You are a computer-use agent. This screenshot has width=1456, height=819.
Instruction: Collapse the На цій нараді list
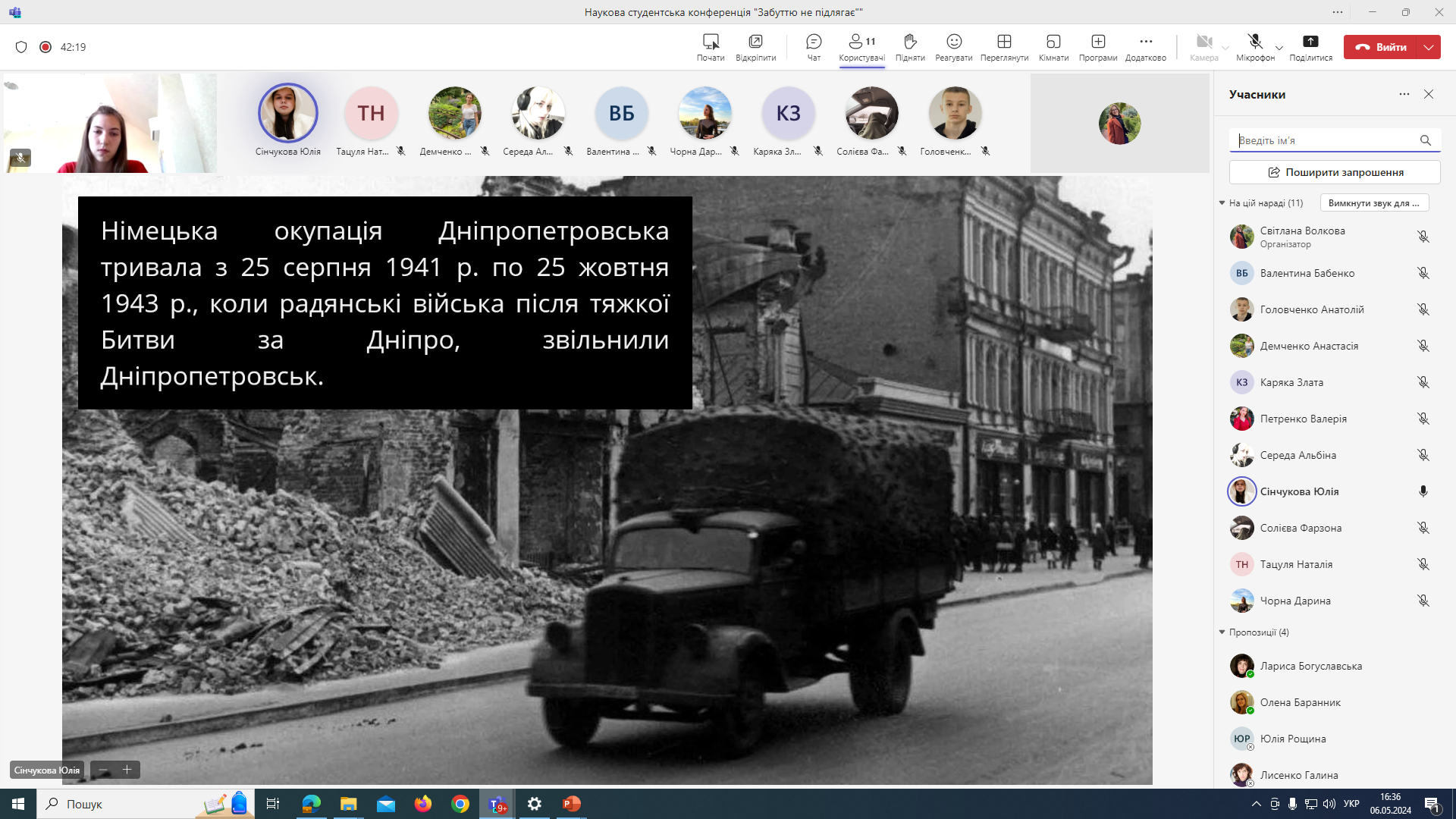pyautogui.click(x=1222, y=203)
